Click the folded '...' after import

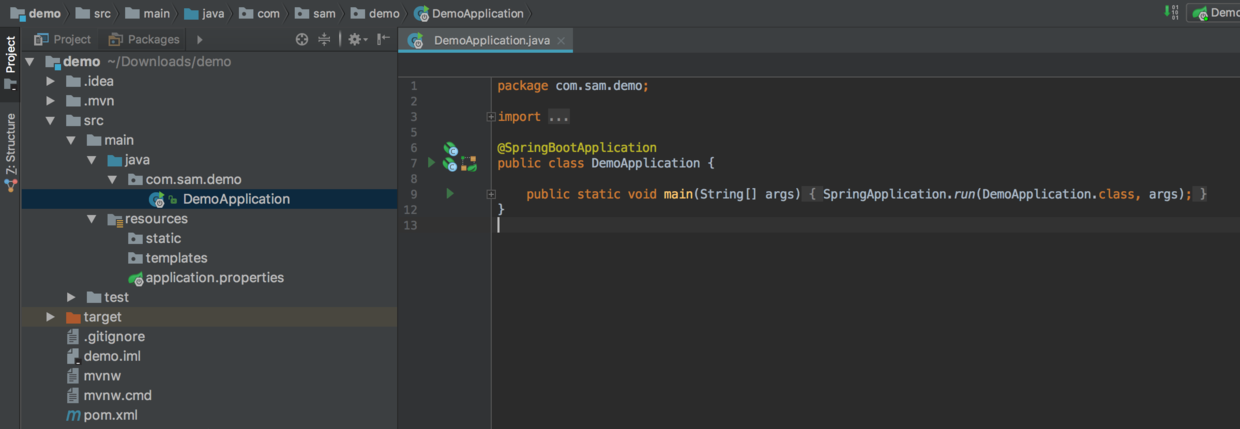click(x=559, y=117)
